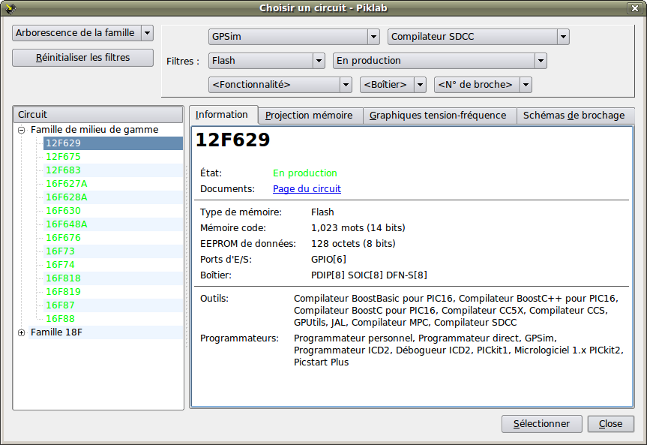
Task: Switch to Graphiques tension-fréquence tab
Action: pos(437,116)
